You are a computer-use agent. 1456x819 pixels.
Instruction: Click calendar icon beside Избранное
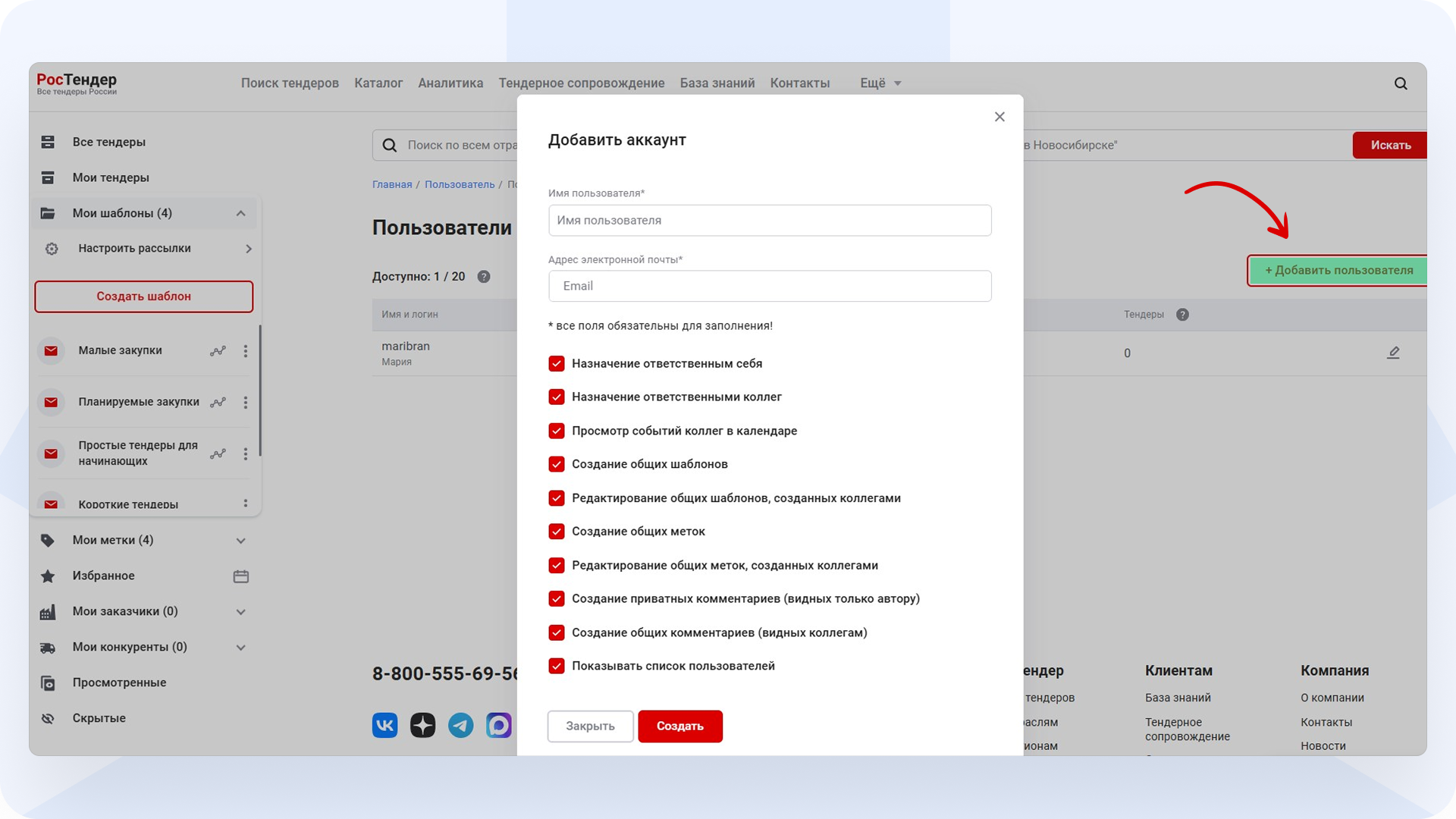point(241,576)
